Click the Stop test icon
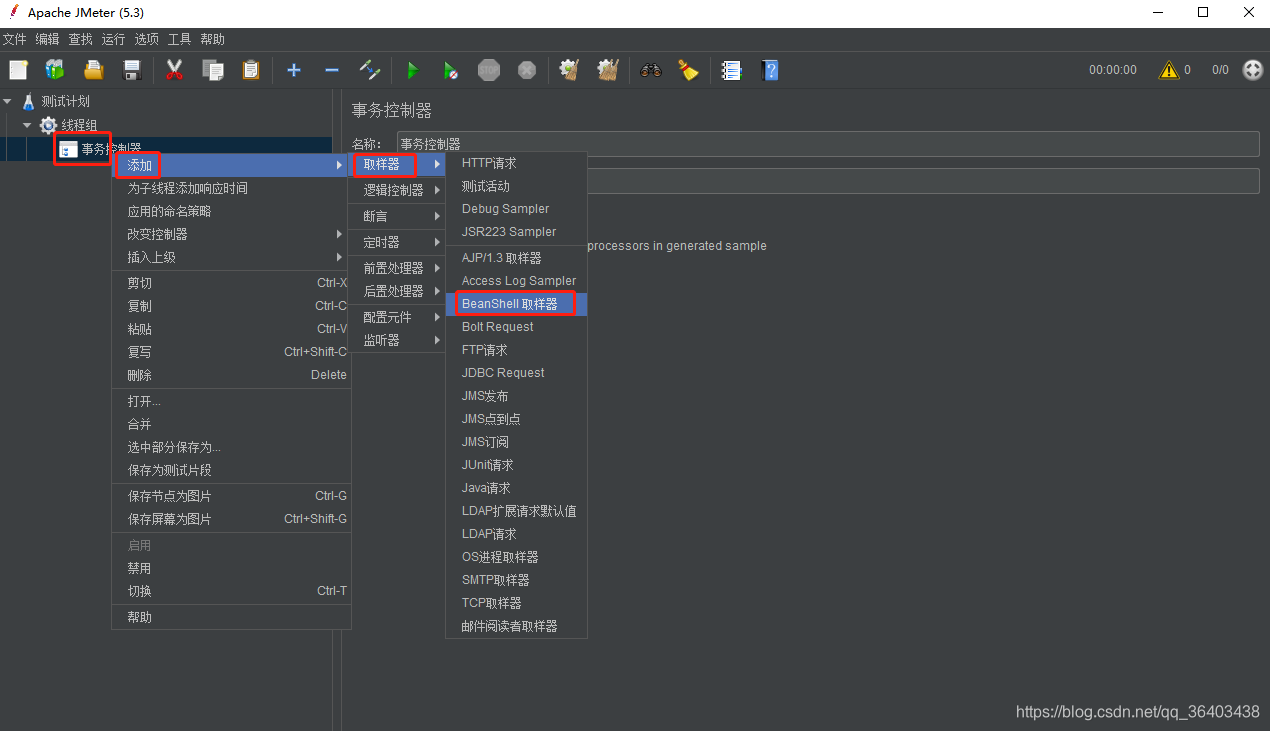 (489, 70)
